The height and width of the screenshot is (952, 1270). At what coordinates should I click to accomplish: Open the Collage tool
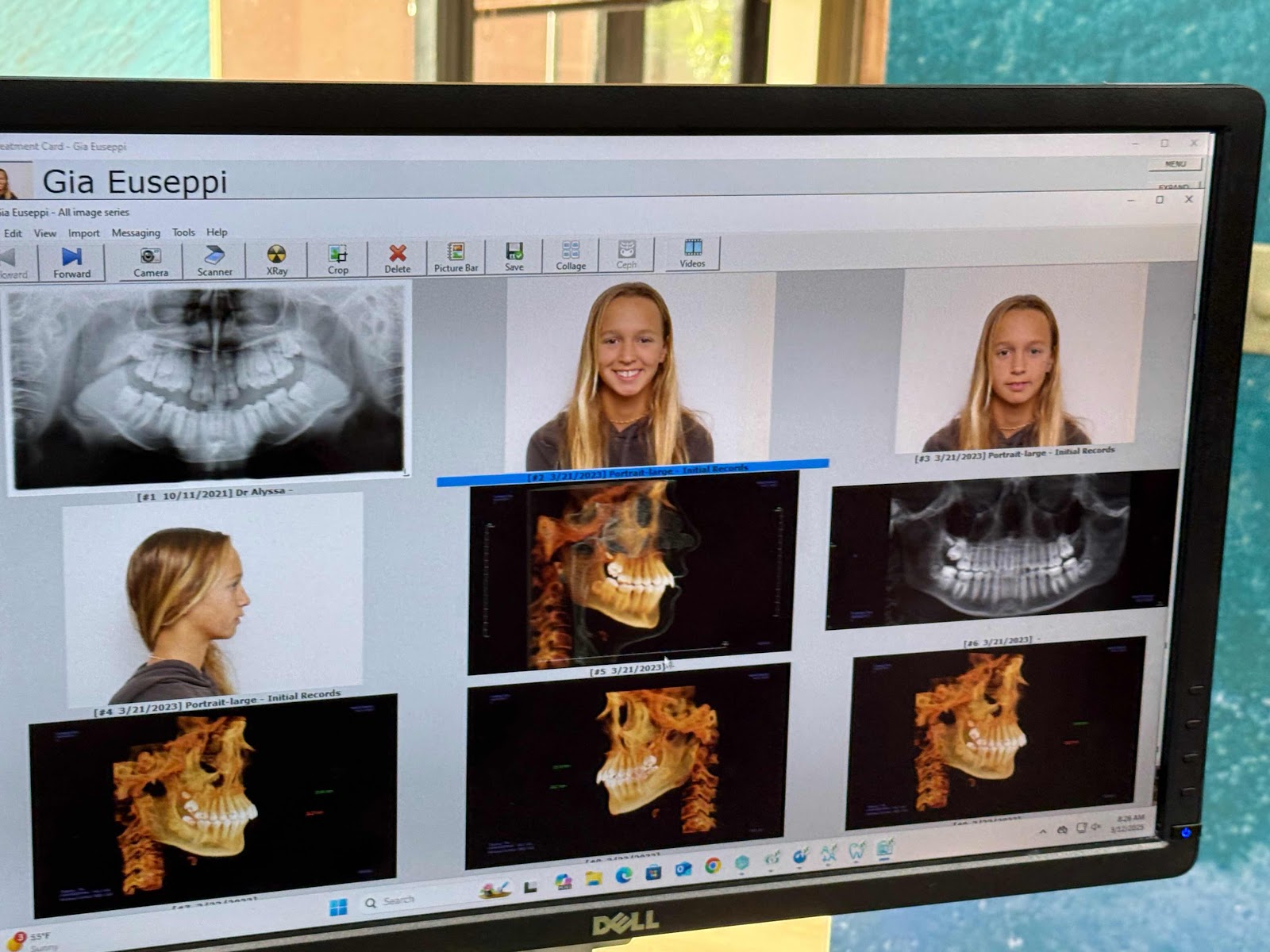[571, 255]
